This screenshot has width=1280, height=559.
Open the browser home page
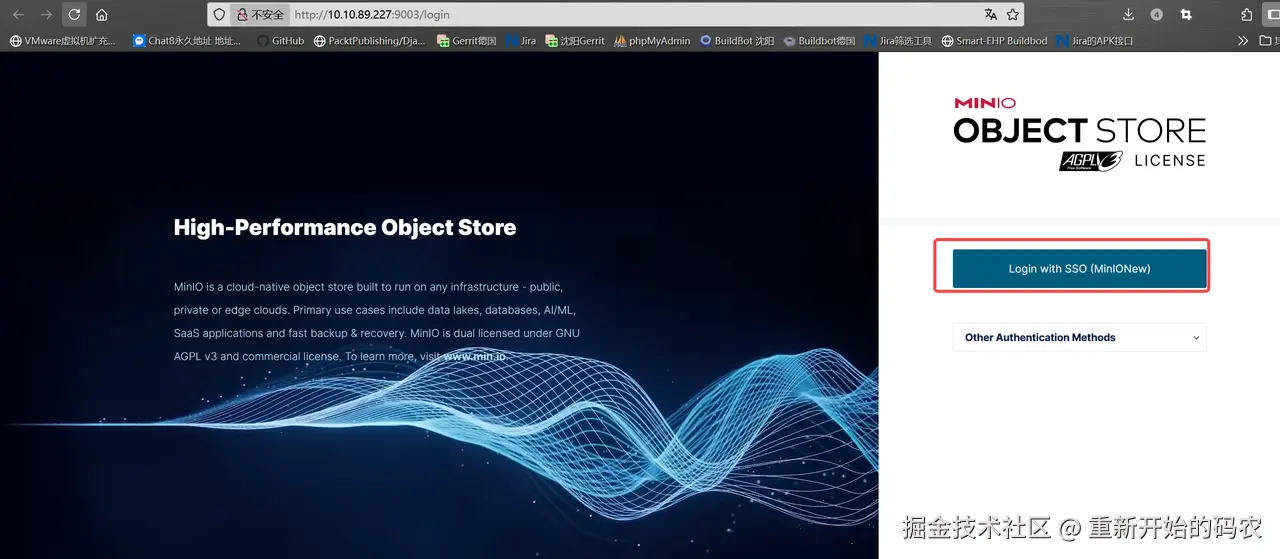[102, 15]
